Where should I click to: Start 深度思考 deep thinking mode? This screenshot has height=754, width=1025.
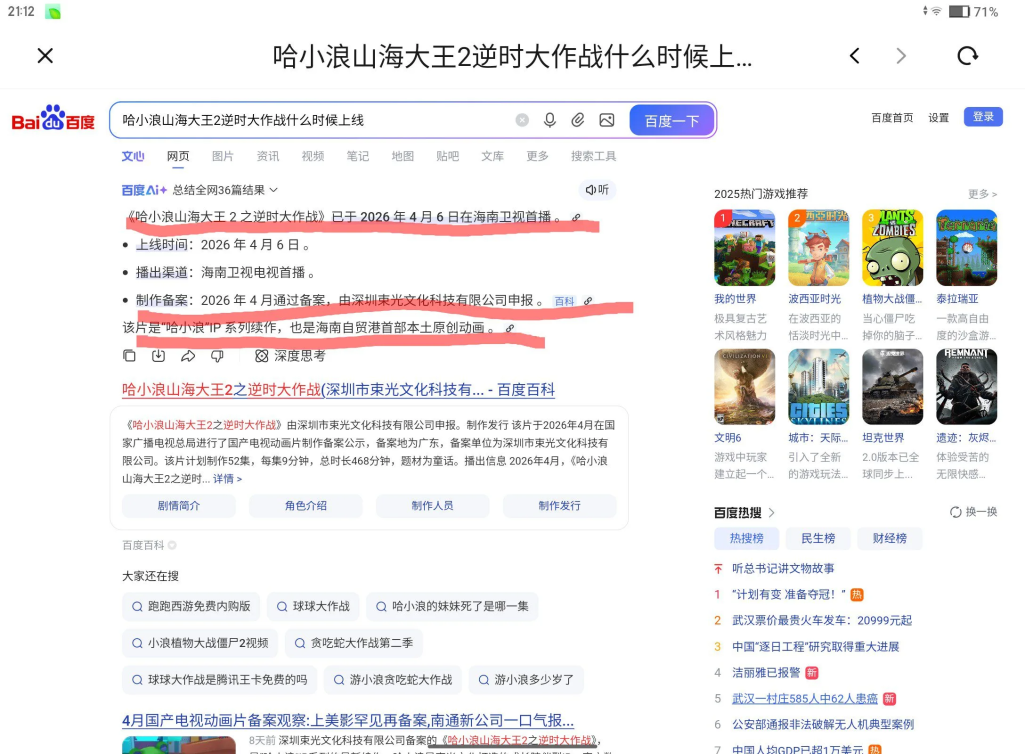(x=290, y=356)
